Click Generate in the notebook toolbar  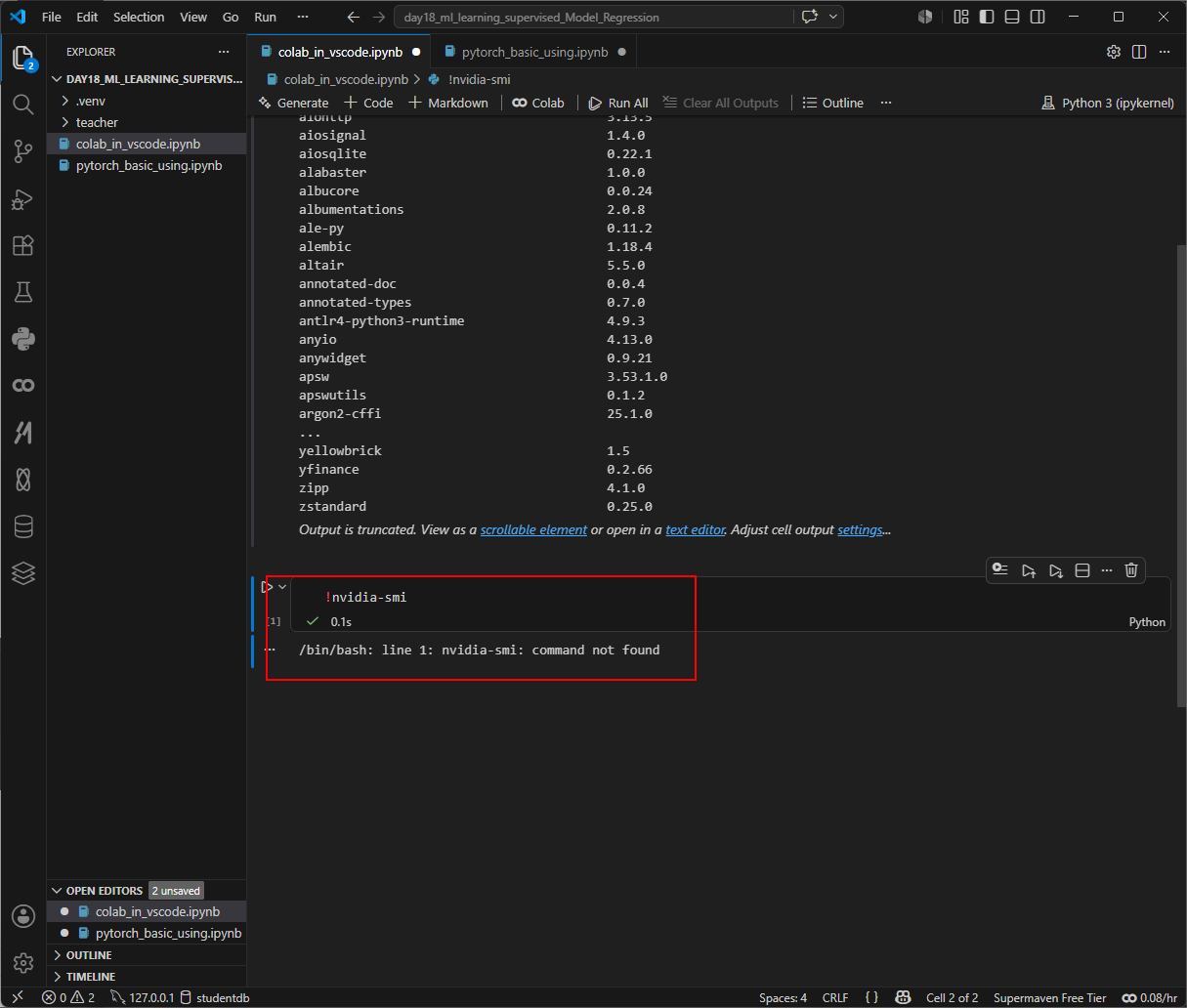point(293,103)
